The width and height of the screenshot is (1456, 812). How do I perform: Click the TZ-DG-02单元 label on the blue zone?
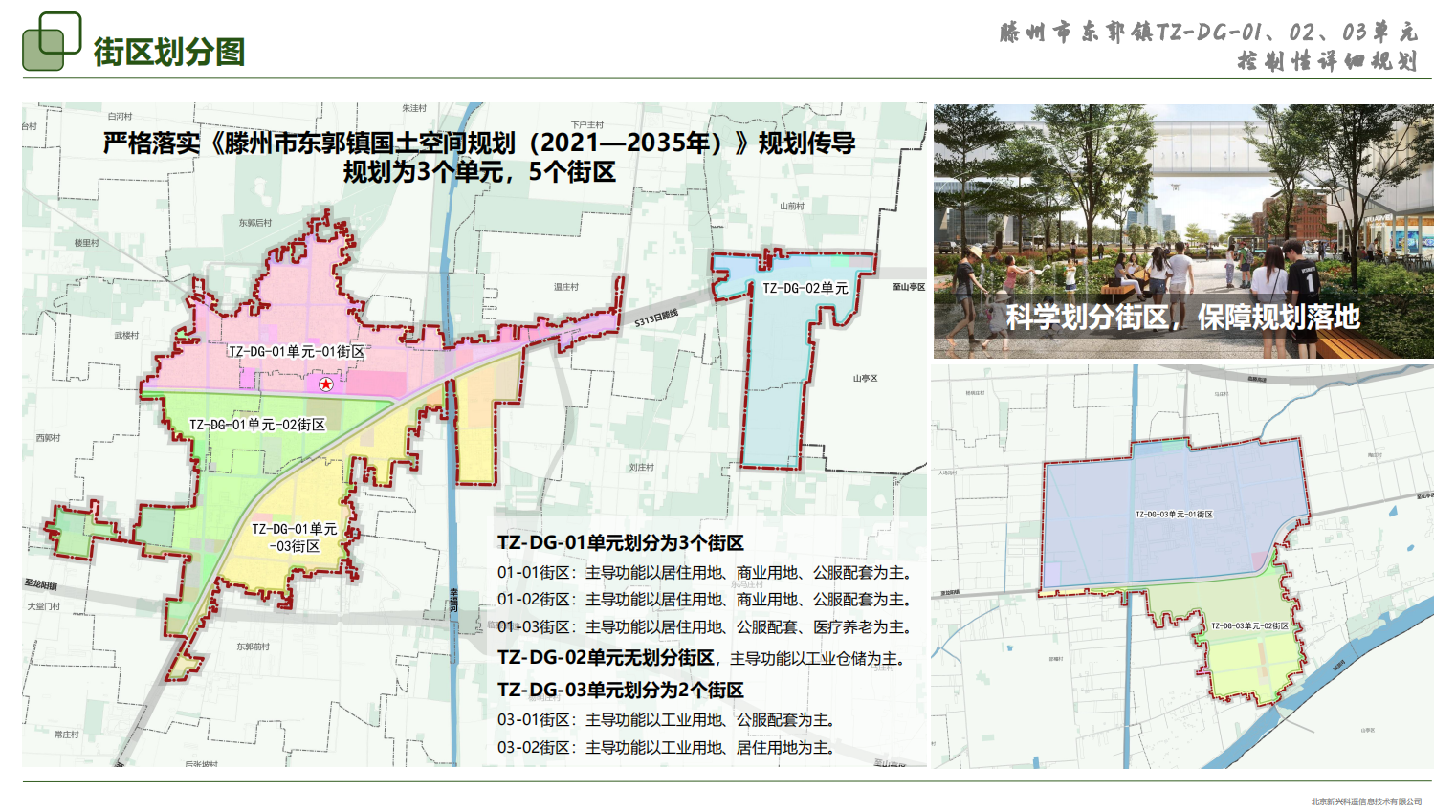pyautogui.click(x=805, y=288)
